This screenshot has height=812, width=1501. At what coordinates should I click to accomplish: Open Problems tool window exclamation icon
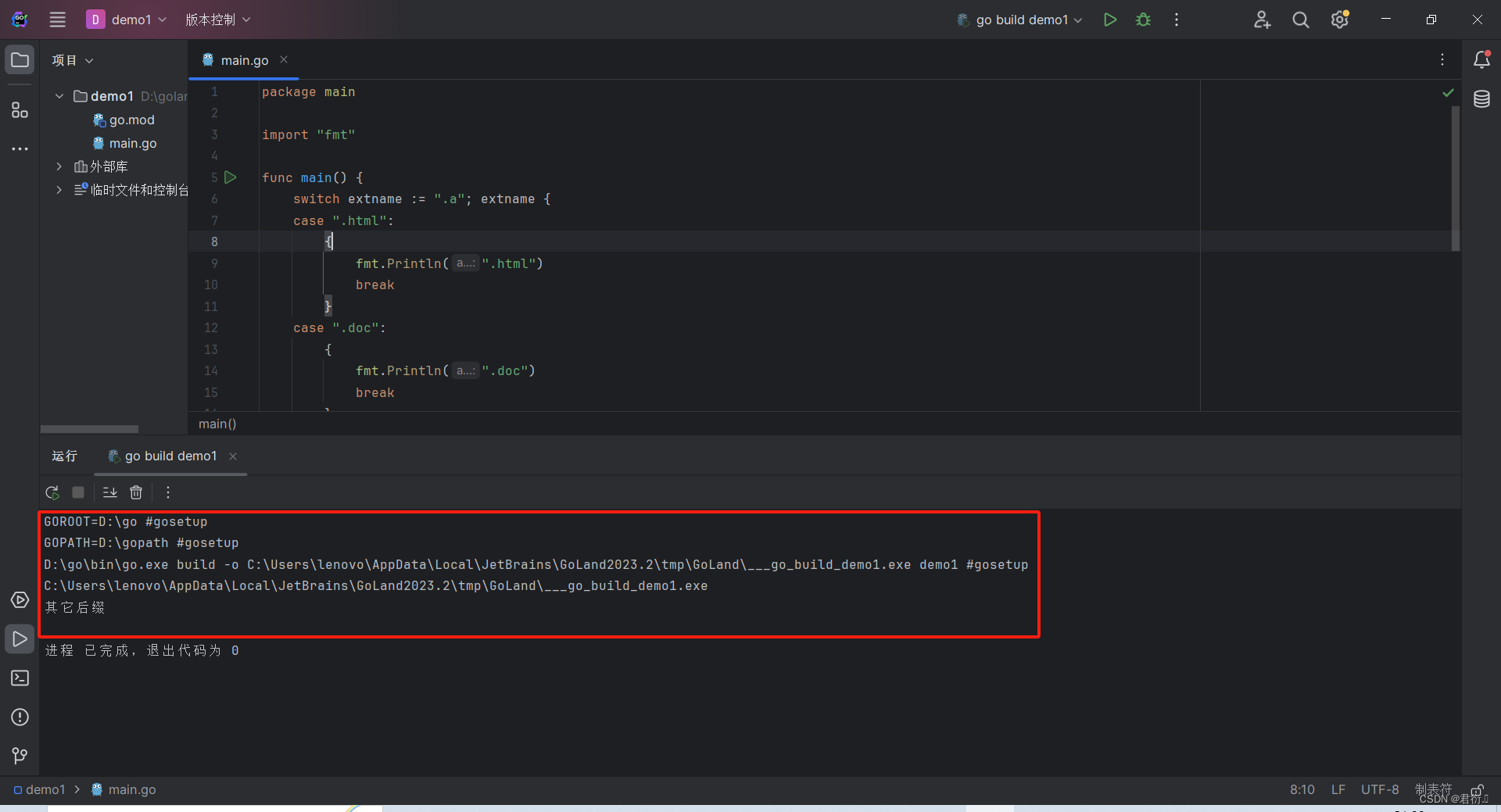(20, 717)
